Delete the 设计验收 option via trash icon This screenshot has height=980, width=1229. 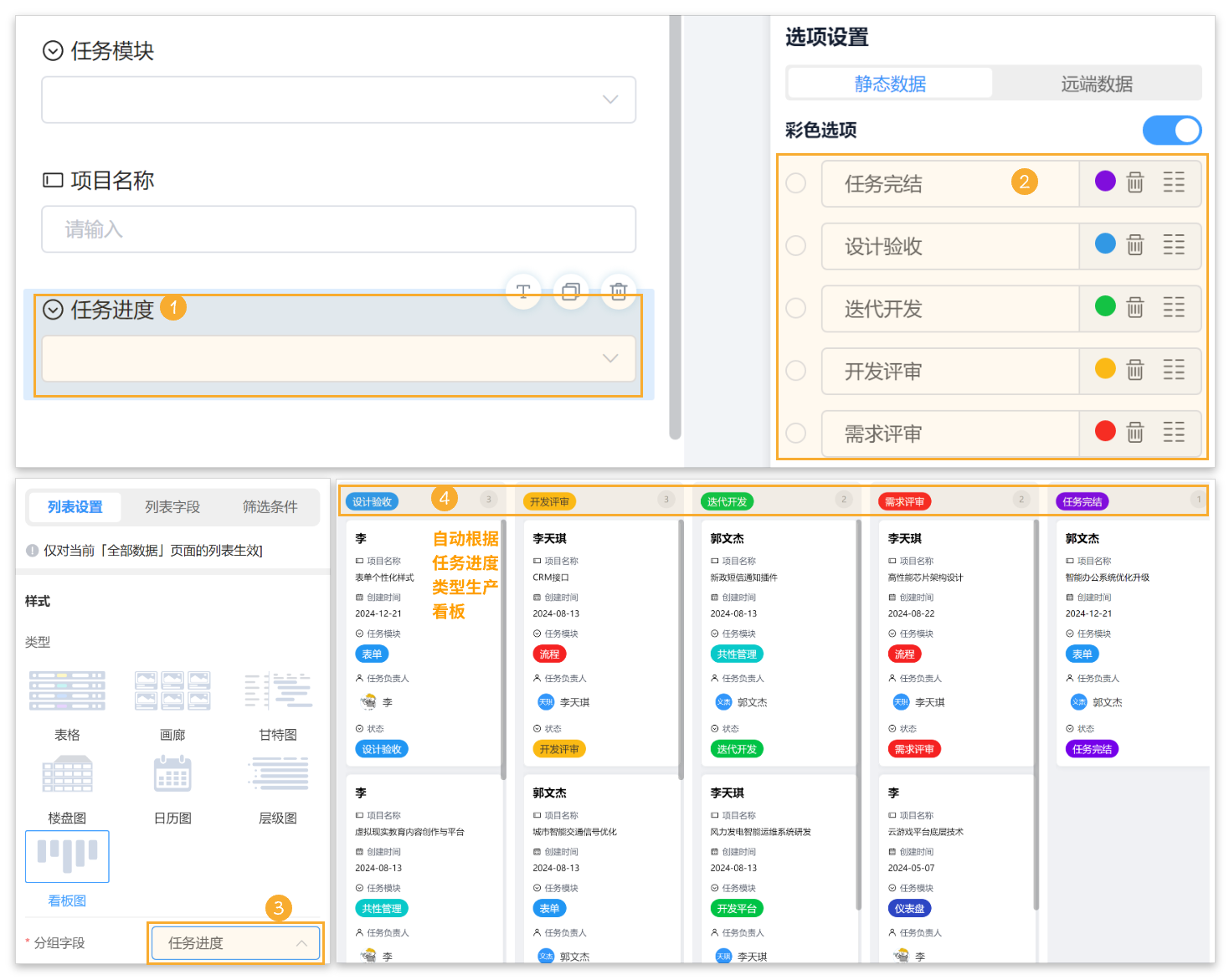tap(1134, 245)
